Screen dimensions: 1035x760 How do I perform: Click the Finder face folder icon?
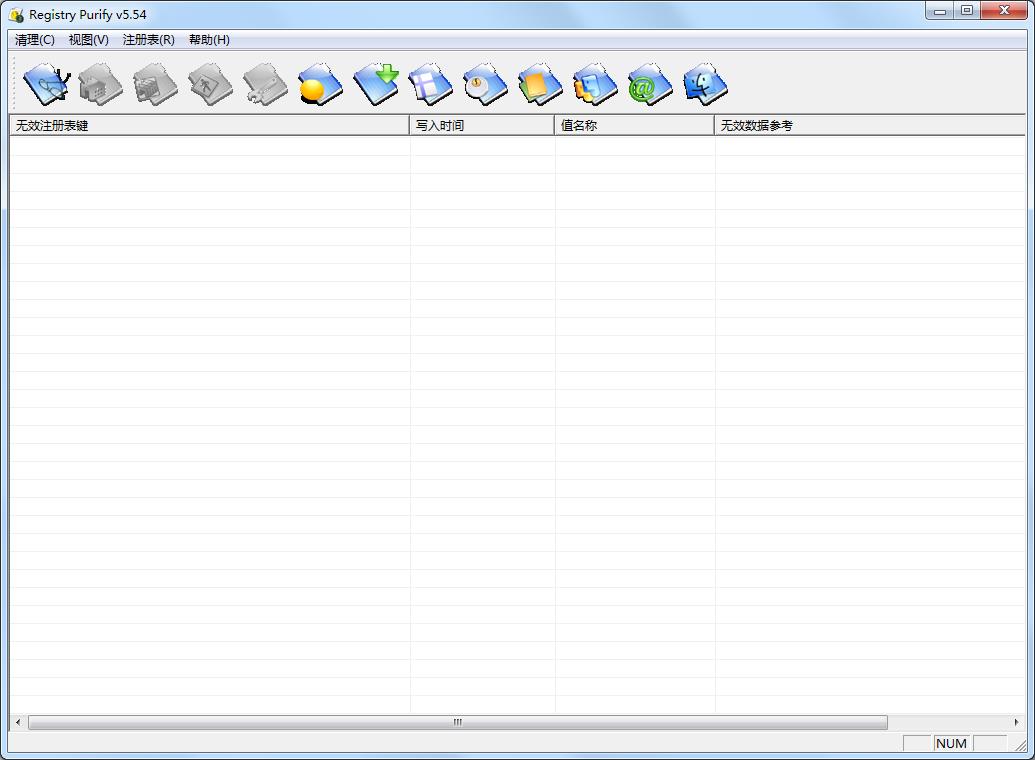[x=706, y=85]
